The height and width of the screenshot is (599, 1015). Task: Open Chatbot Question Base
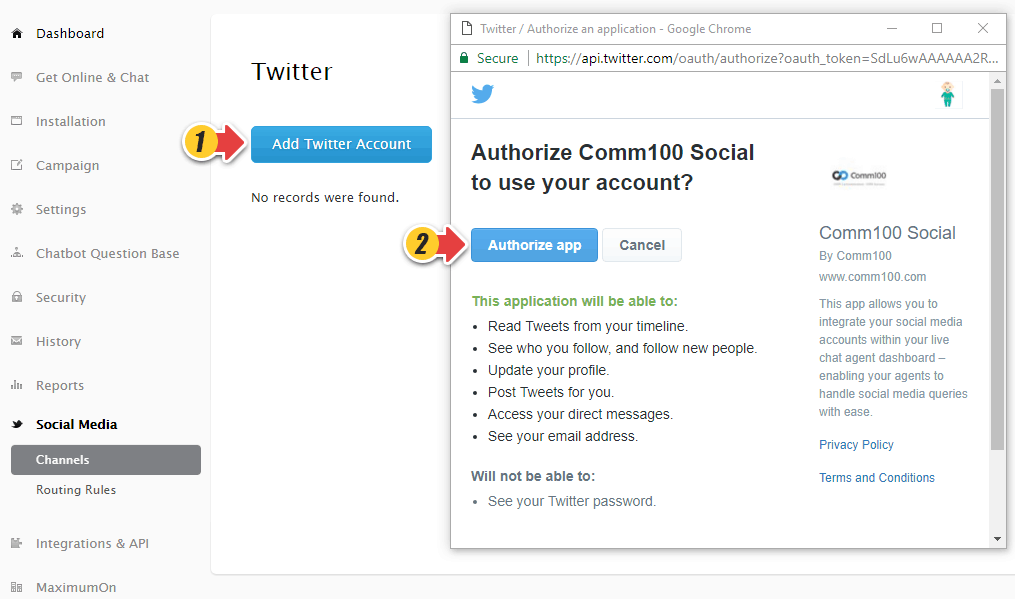click(107, 253)
